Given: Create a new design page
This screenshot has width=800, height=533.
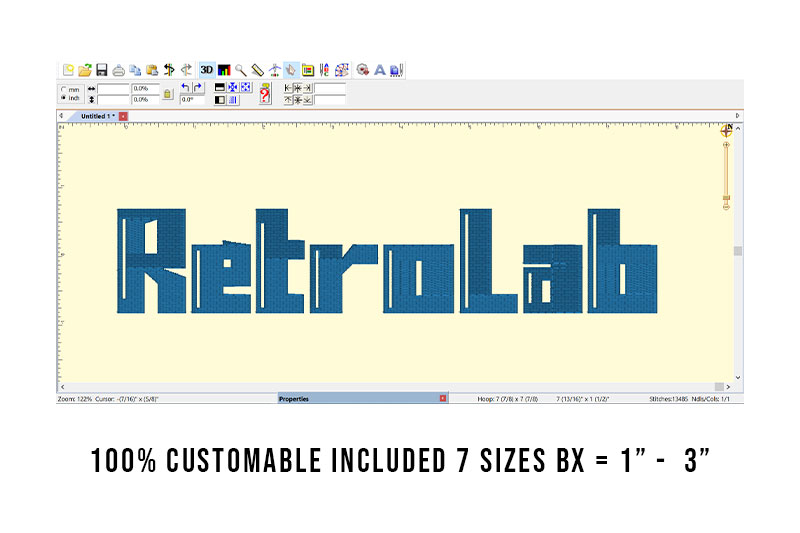Looking at the screenshot, I should 68,70.
